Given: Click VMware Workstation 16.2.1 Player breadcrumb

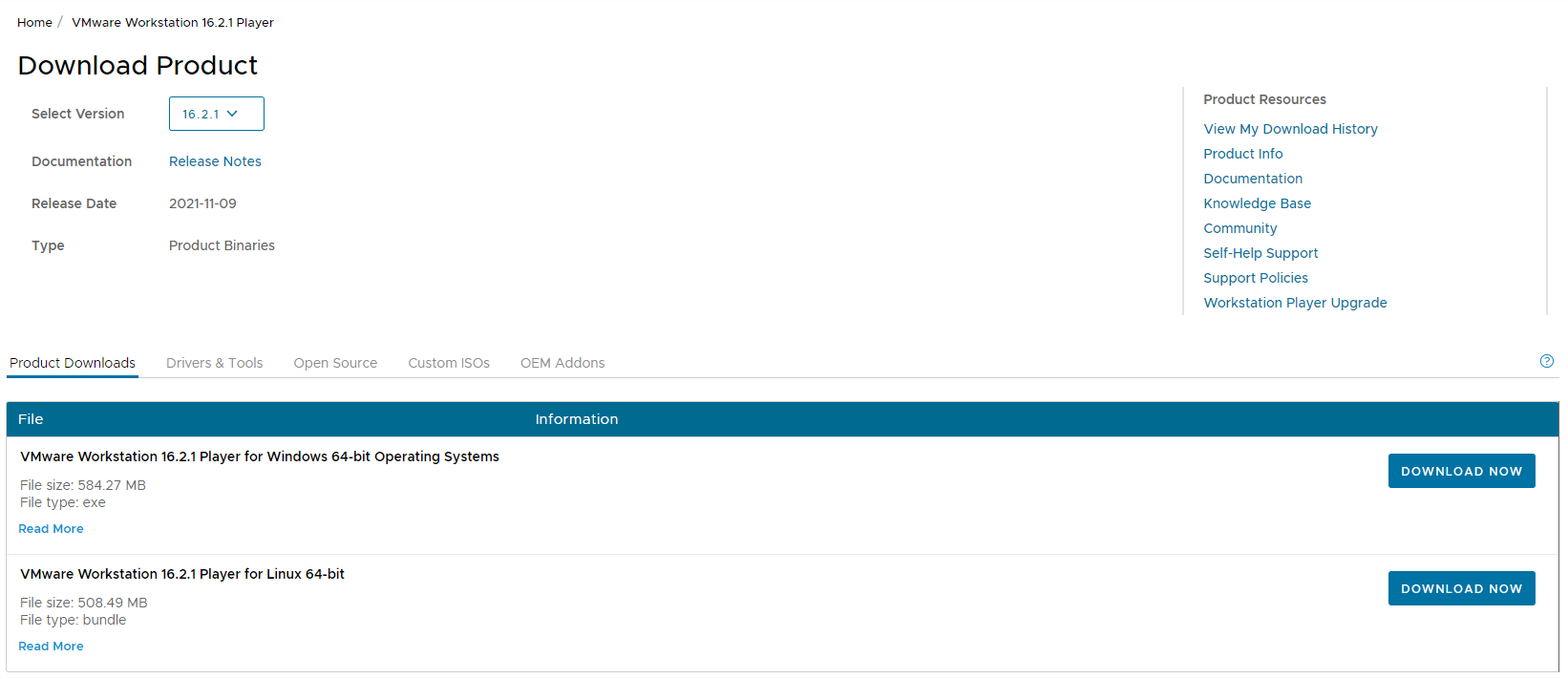Looking at the screenshot, I should (173, 22).
